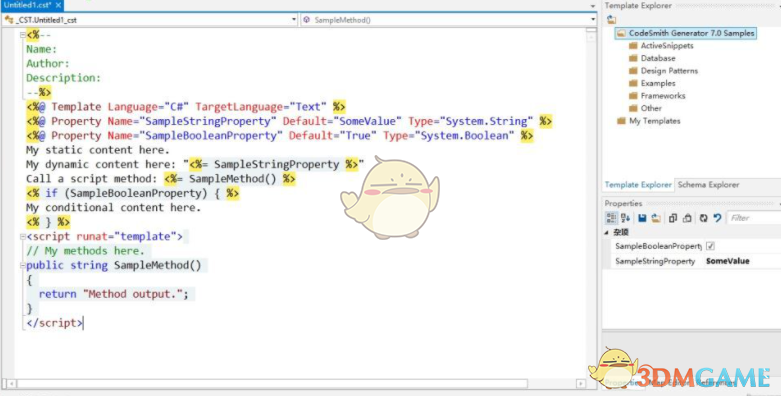Click the Template Language="C#" directive line
This screenshot has width=781, height=396.
tap(186, 107)
